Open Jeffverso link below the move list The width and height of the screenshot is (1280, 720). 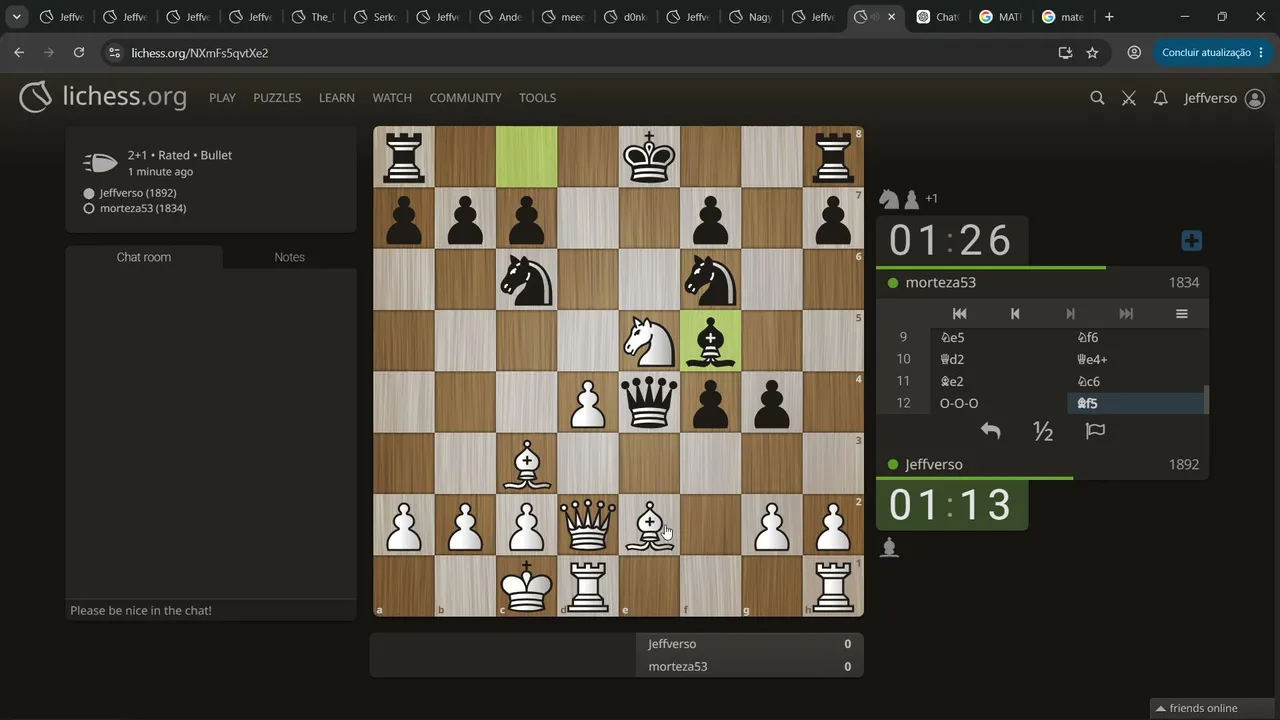coord(934,465)
